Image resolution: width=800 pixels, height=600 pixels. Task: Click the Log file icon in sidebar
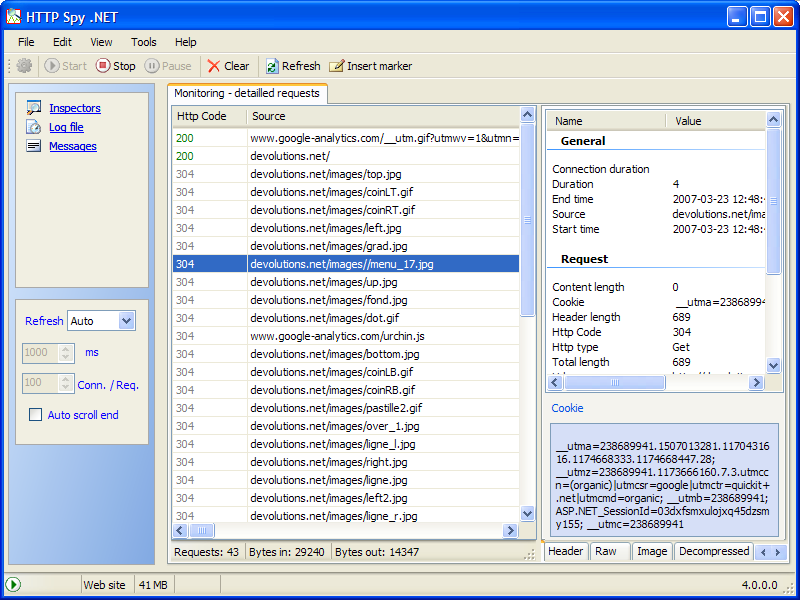[33, 127]
